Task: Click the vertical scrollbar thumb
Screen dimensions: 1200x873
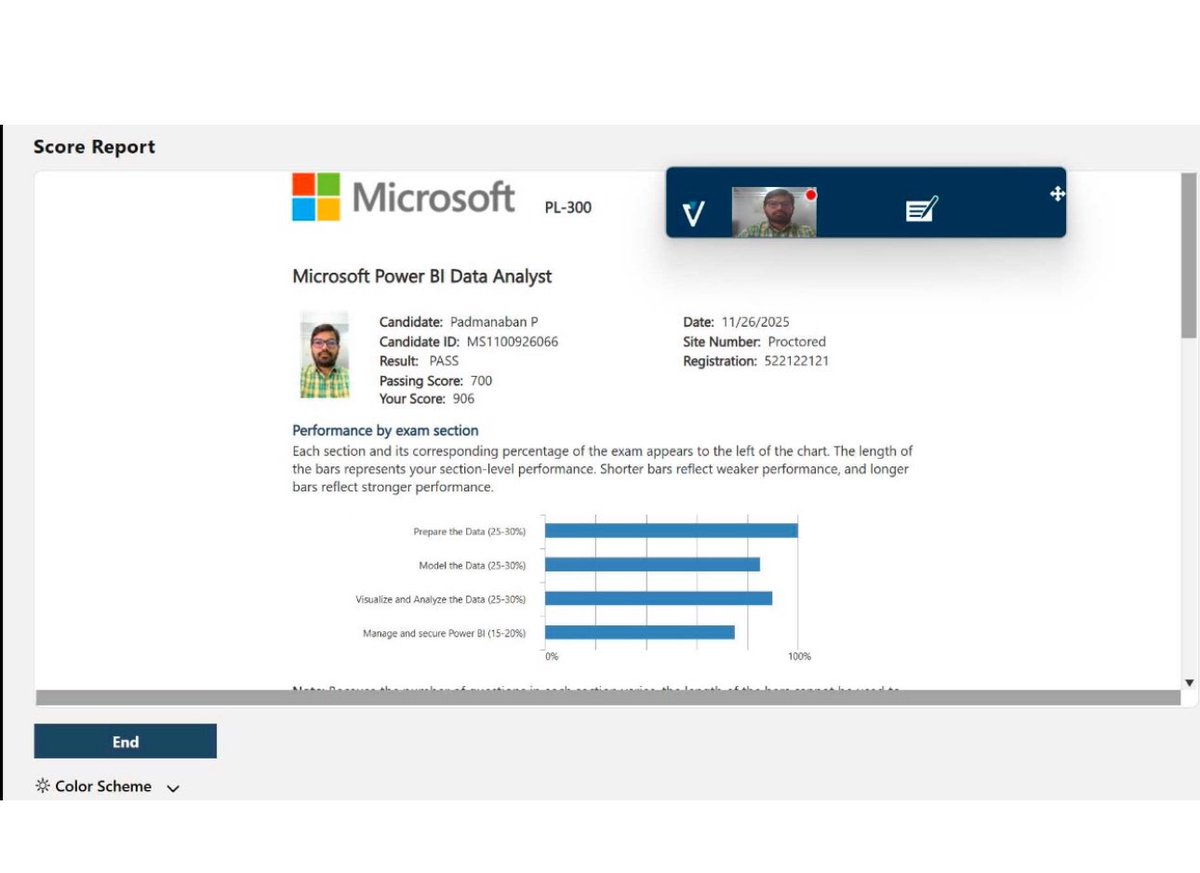Action: click(1189, 255)
